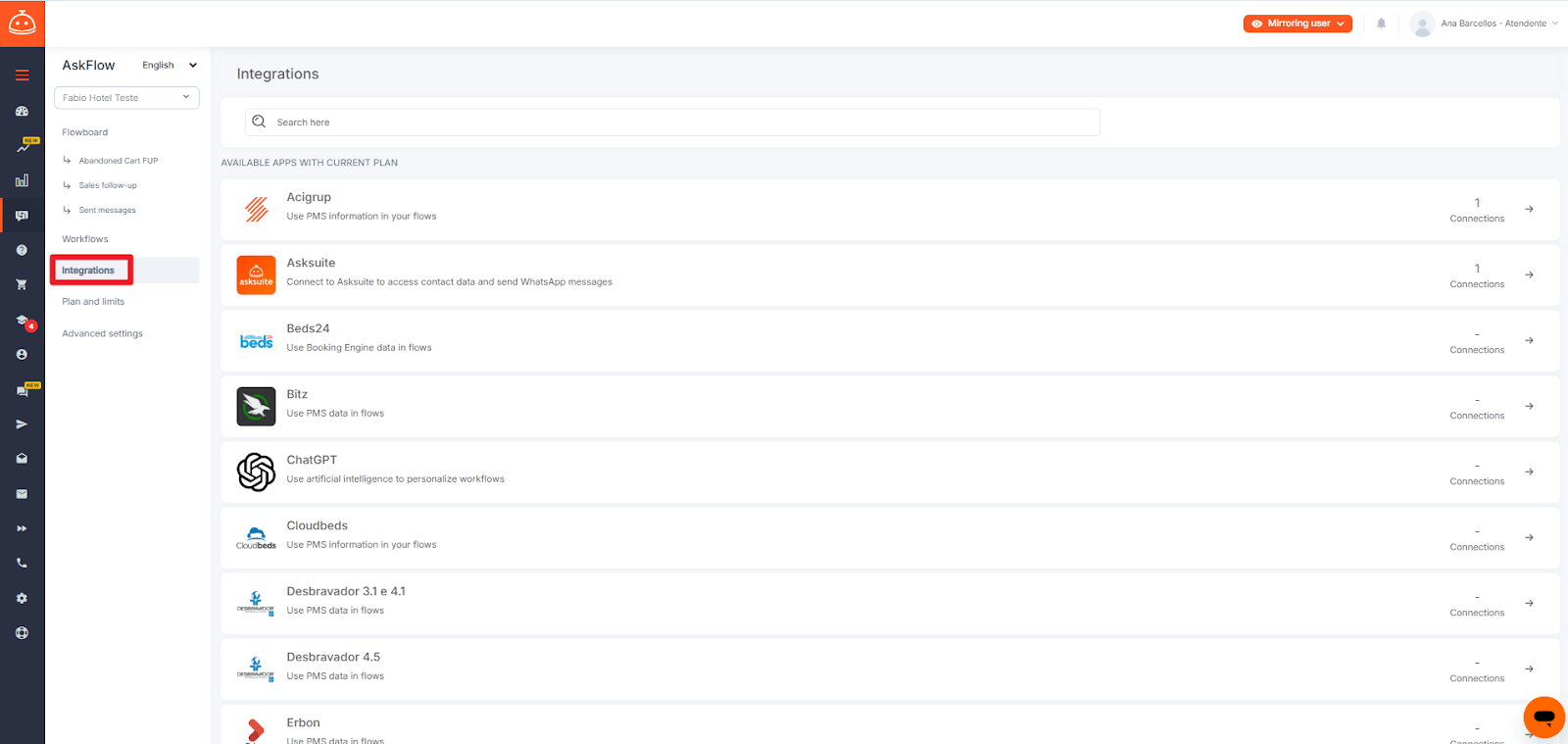The height and width of the screenshot is (744, 1568).
Task: Open Asksuite row arrow
Action: (x=1529, y=274)
